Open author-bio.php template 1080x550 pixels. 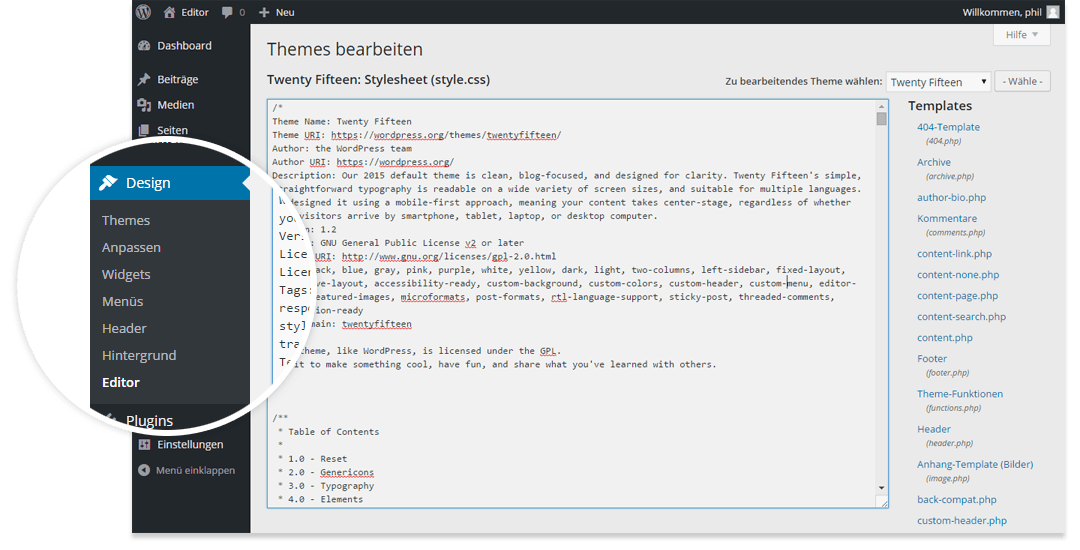coord(951,197)
